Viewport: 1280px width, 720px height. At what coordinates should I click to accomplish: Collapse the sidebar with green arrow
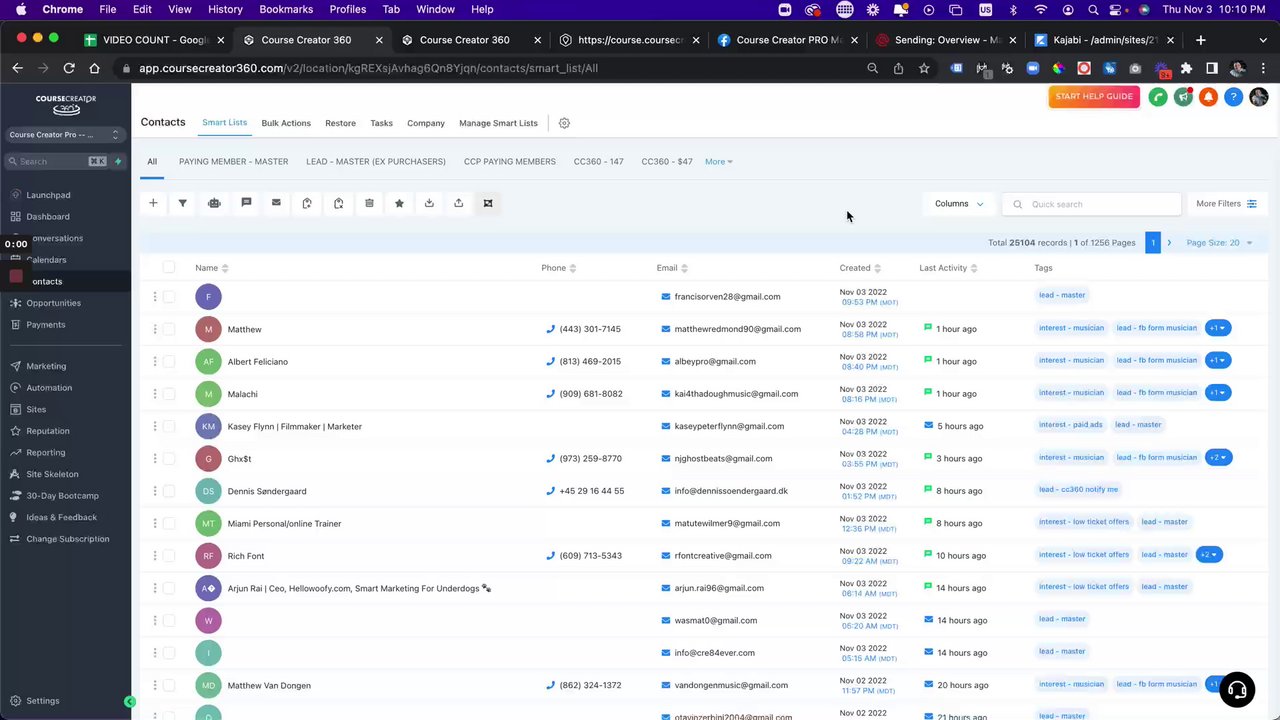129,702
